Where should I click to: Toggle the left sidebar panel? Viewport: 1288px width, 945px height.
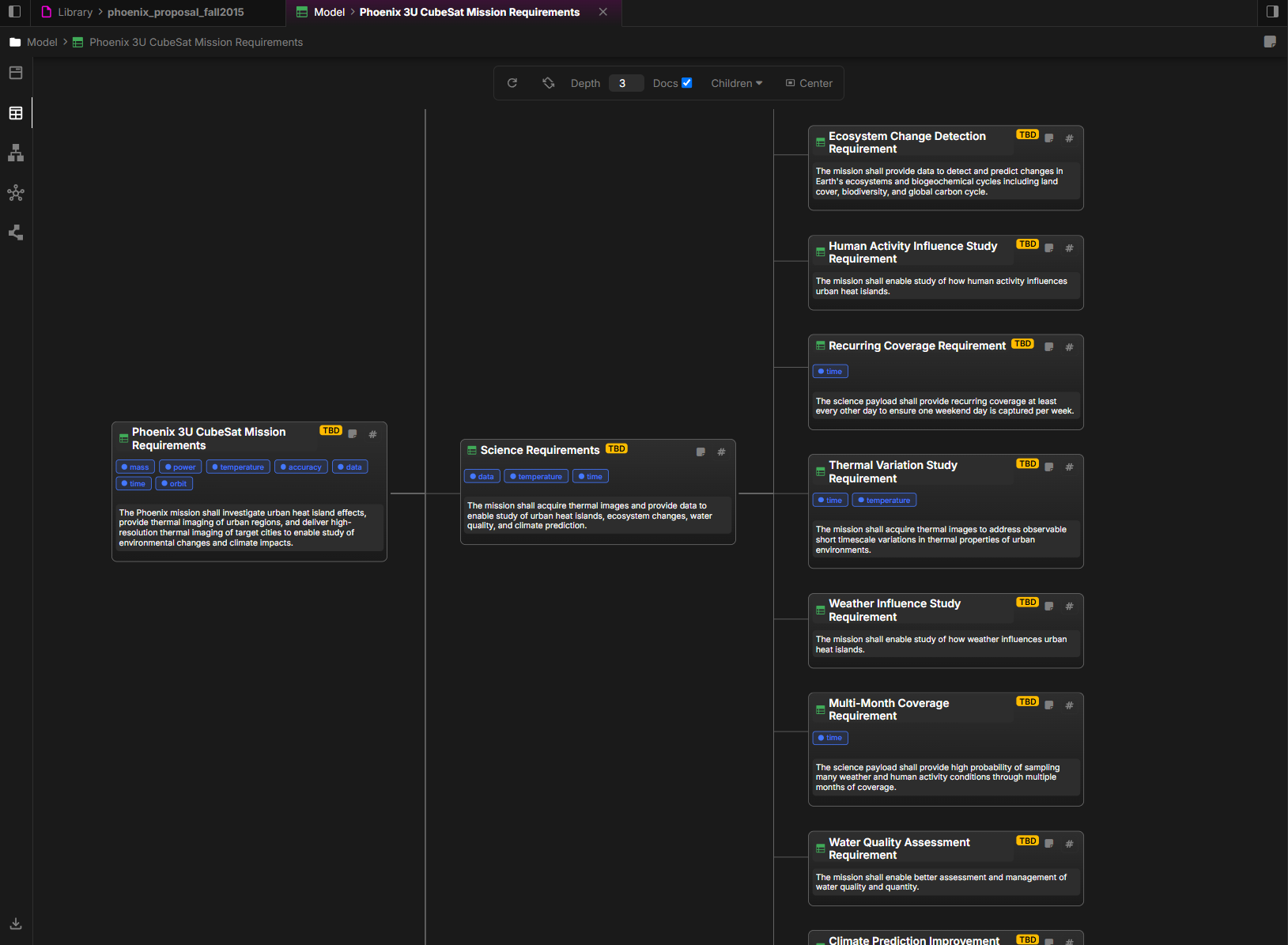pyautogui.click(x=14, y=12)
